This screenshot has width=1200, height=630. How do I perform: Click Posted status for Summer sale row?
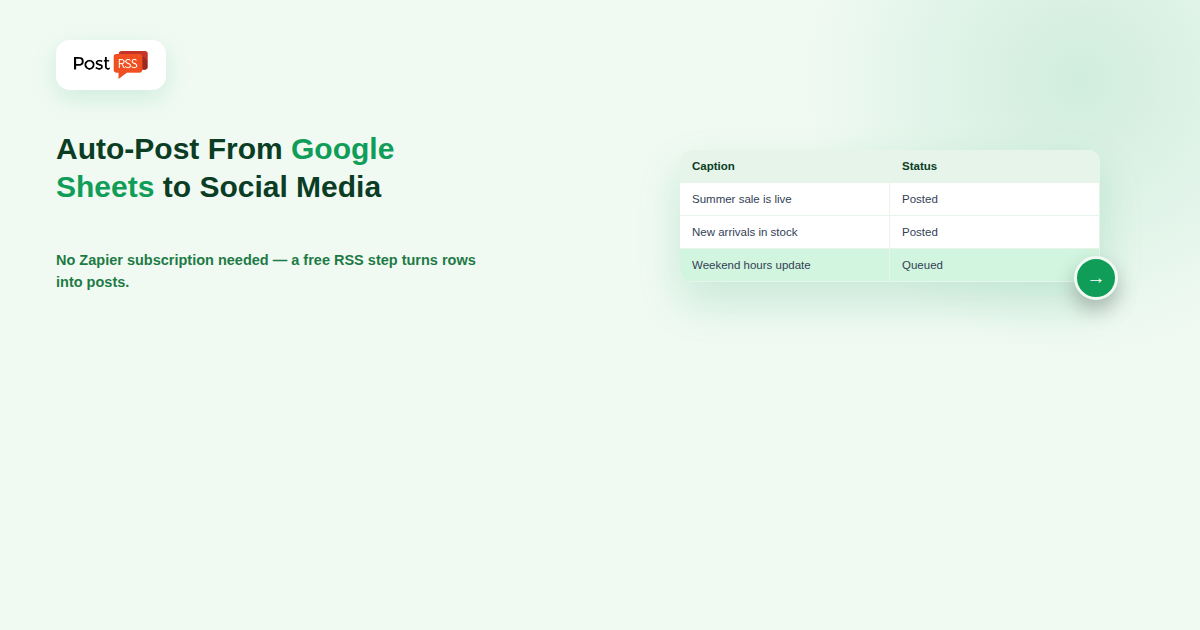click(995, 199)
